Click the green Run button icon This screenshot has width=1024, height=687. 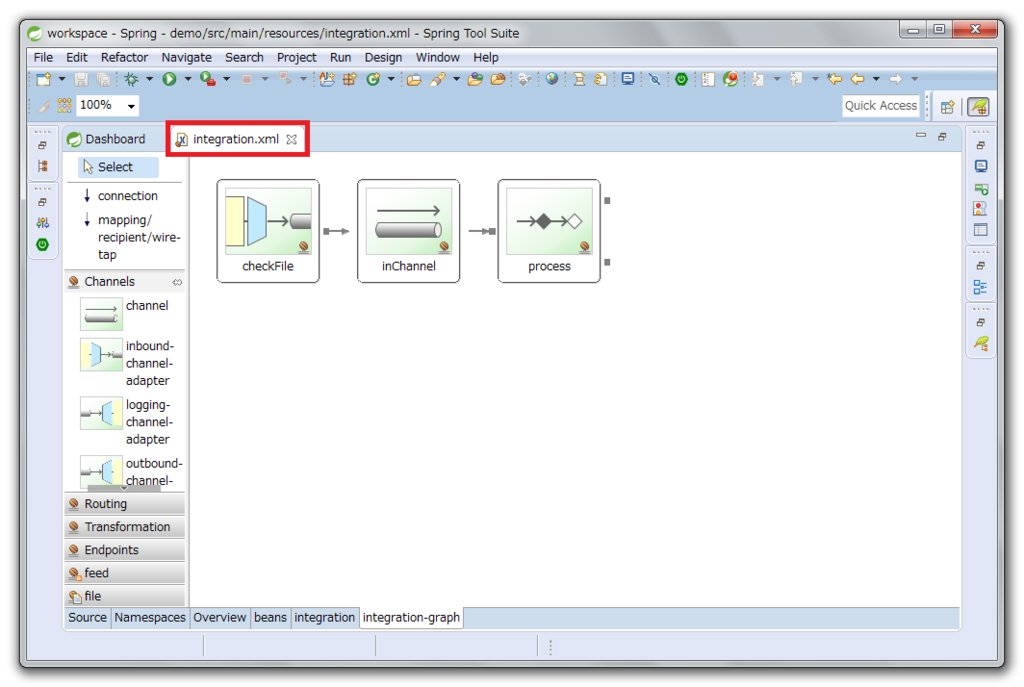tap(169, 79)
